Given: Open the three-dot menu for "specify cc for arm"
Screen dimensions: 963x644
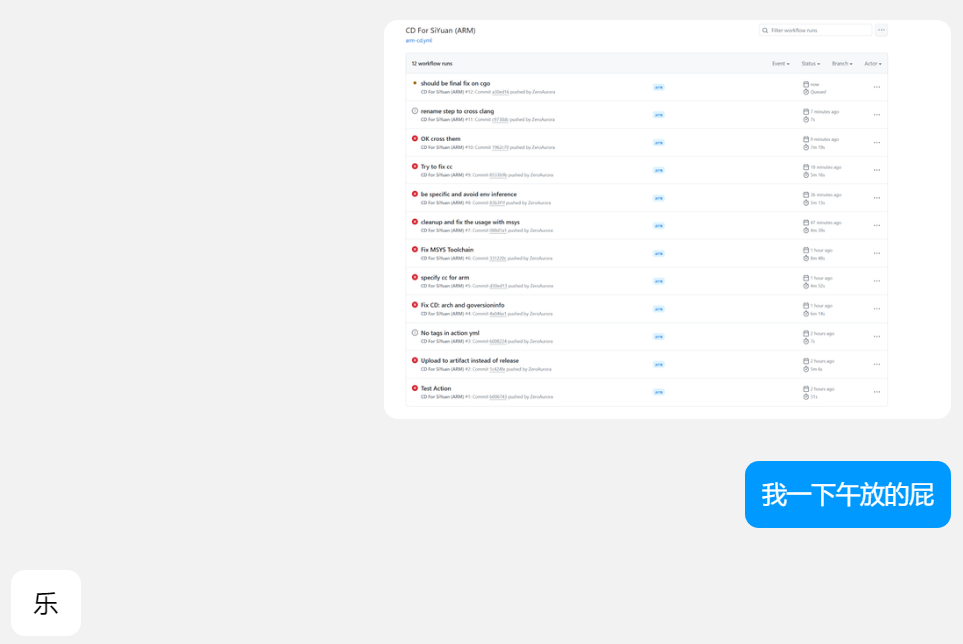Looking at the screenshot, I should click(877, 281).
